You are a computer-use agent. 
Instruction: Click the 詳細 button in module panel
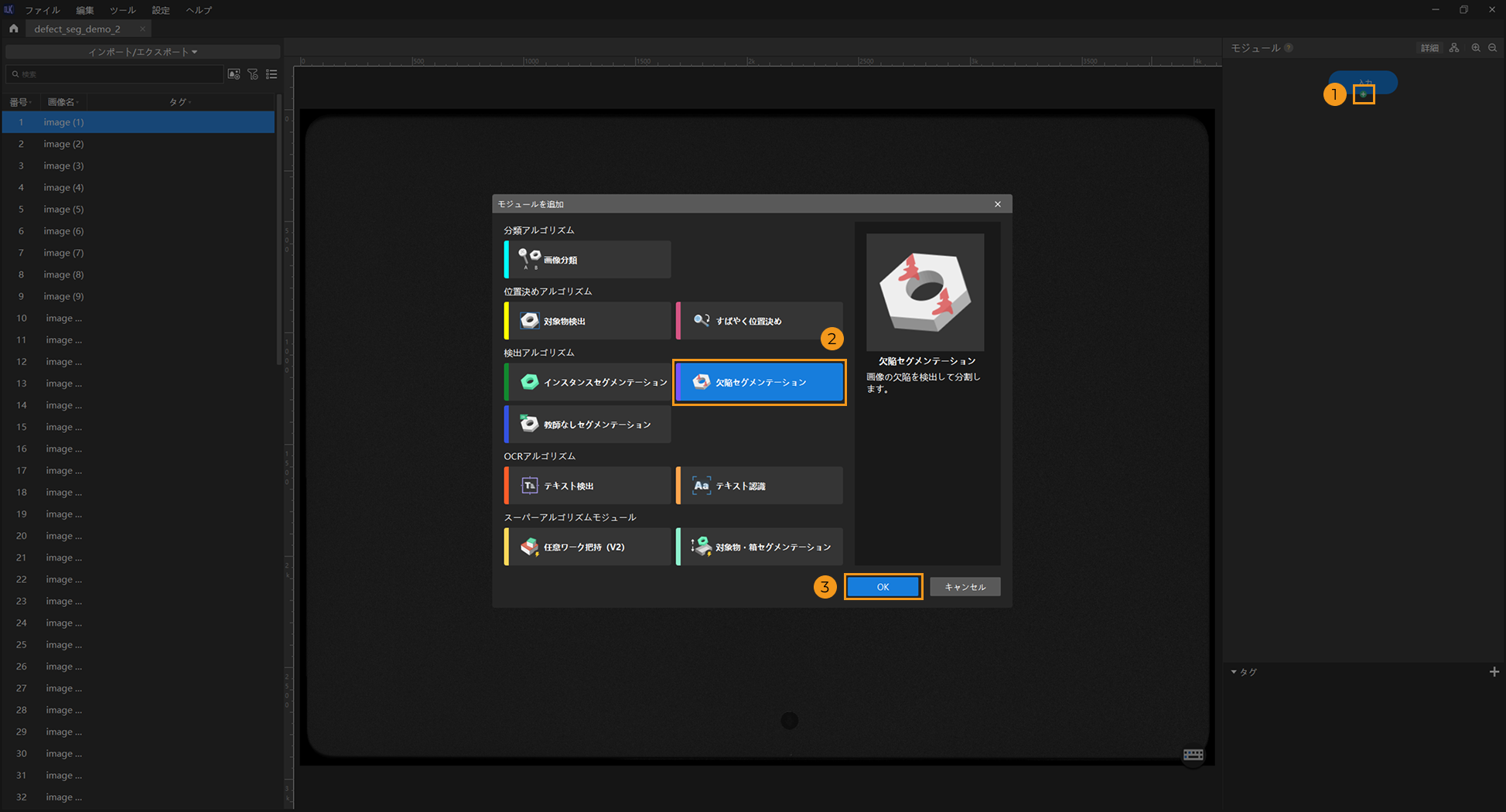click(x=1429, y=48)
